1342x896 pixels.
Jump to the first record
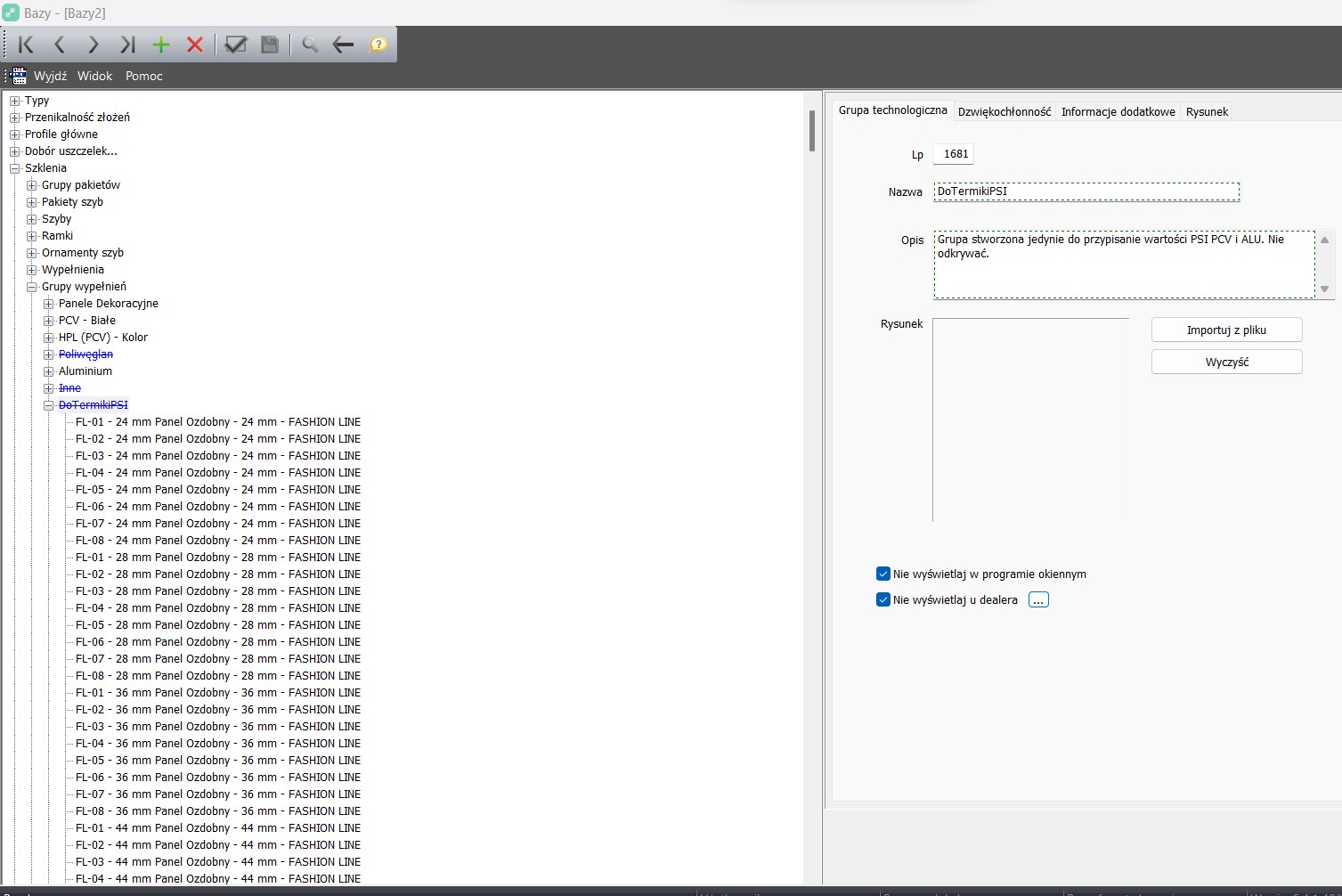pos(26,45)
